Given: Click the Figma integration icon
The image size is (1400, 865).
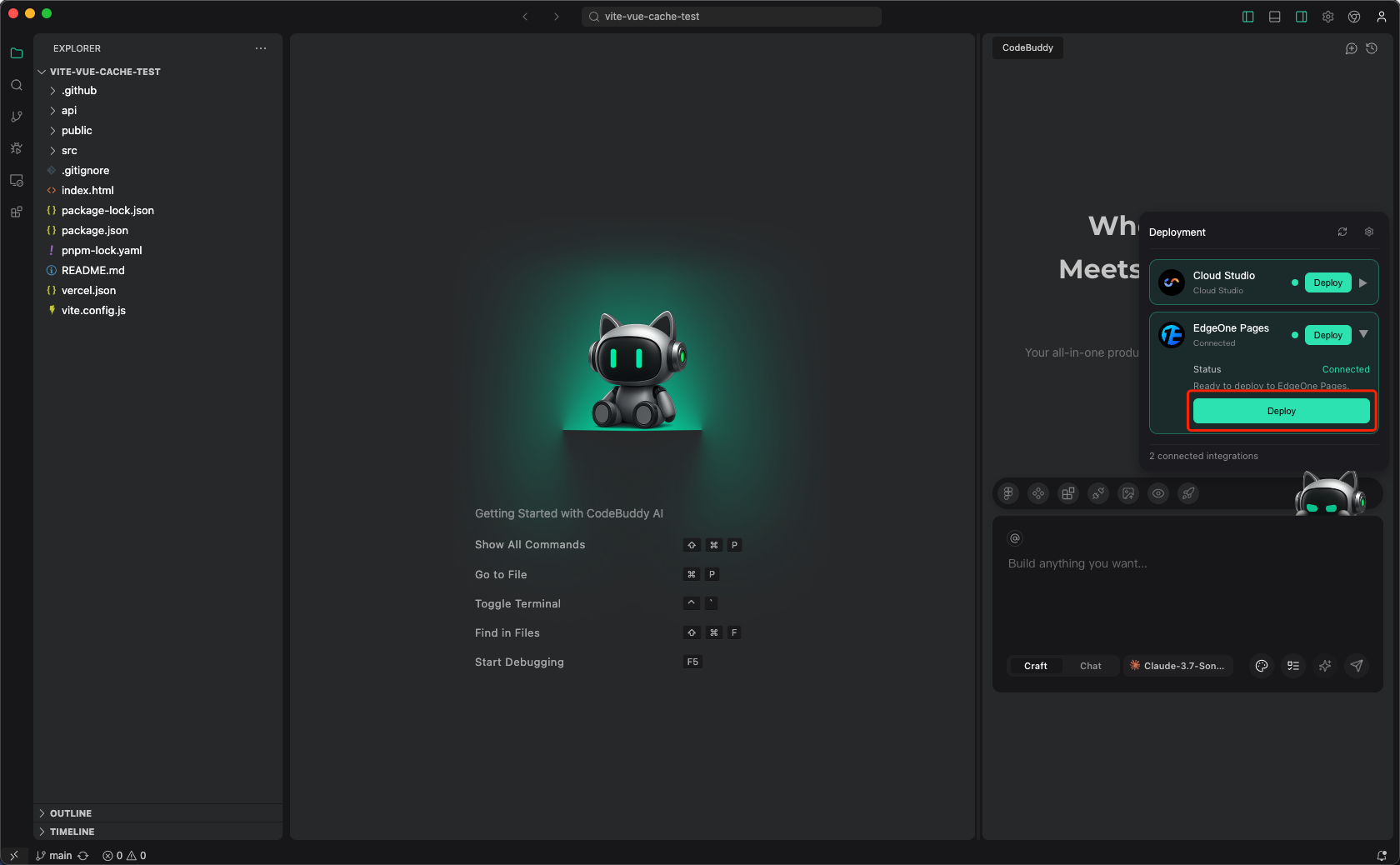Looking at the screenshot, I should [1008, 493].
